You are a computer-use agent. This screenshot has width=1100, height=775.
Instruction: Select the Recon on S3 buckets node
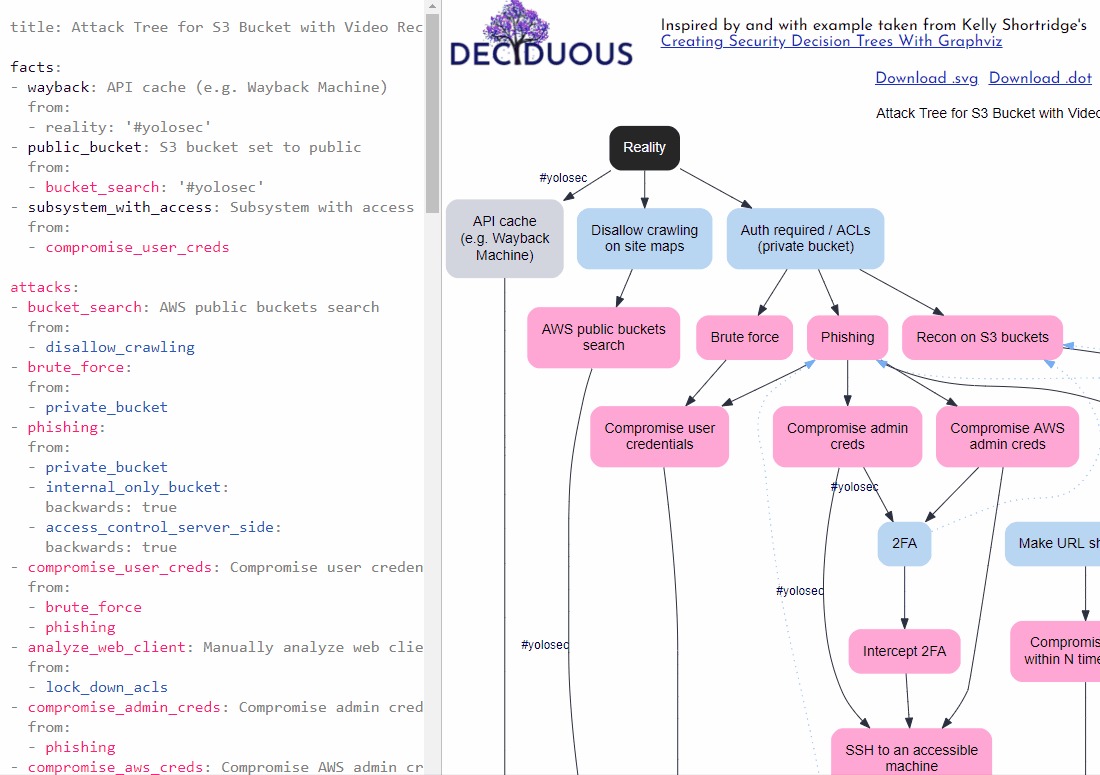click(982, 337)
